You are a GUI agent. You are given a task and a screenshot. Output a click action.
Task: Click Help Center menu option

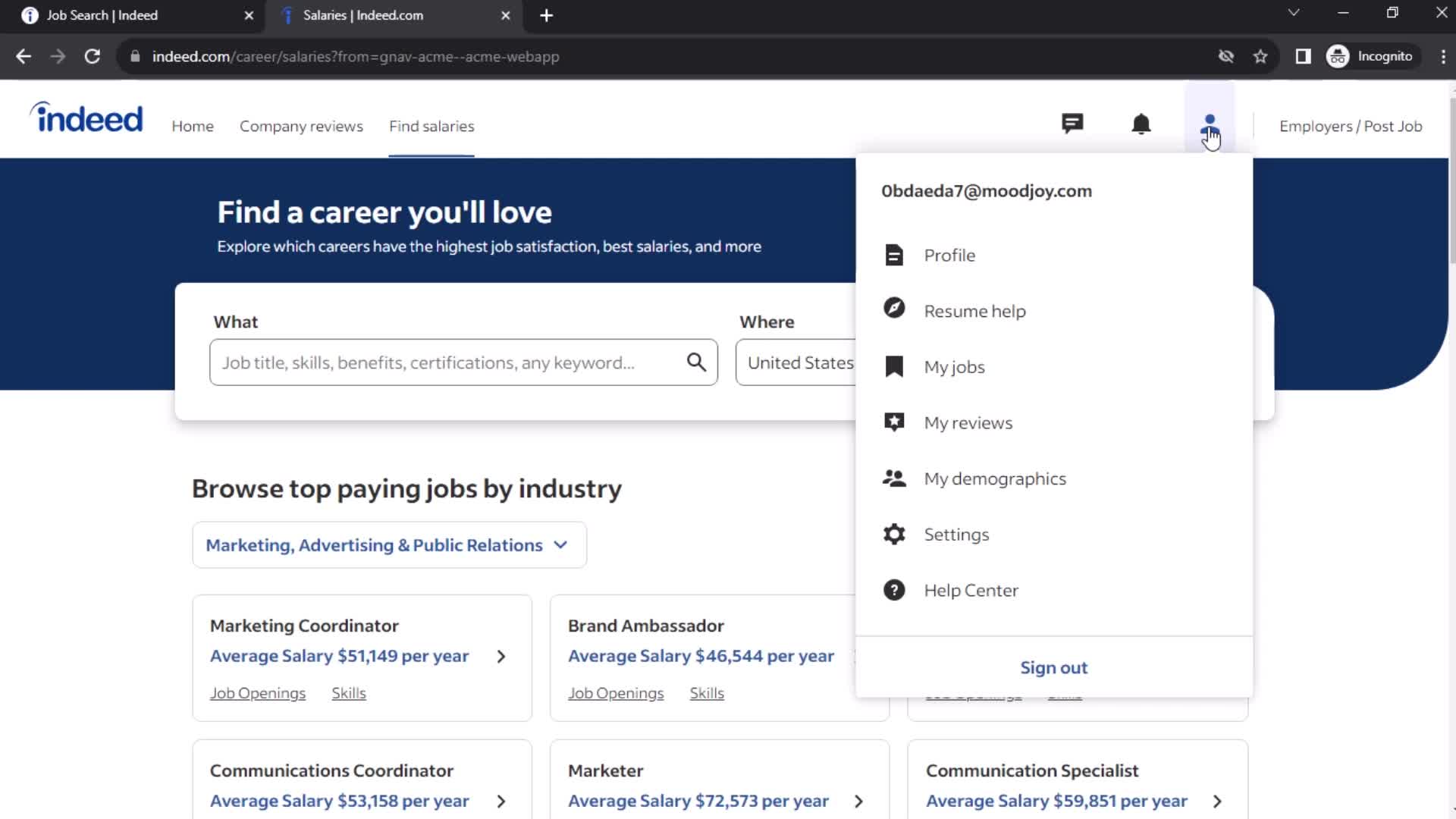click(971, 590)
